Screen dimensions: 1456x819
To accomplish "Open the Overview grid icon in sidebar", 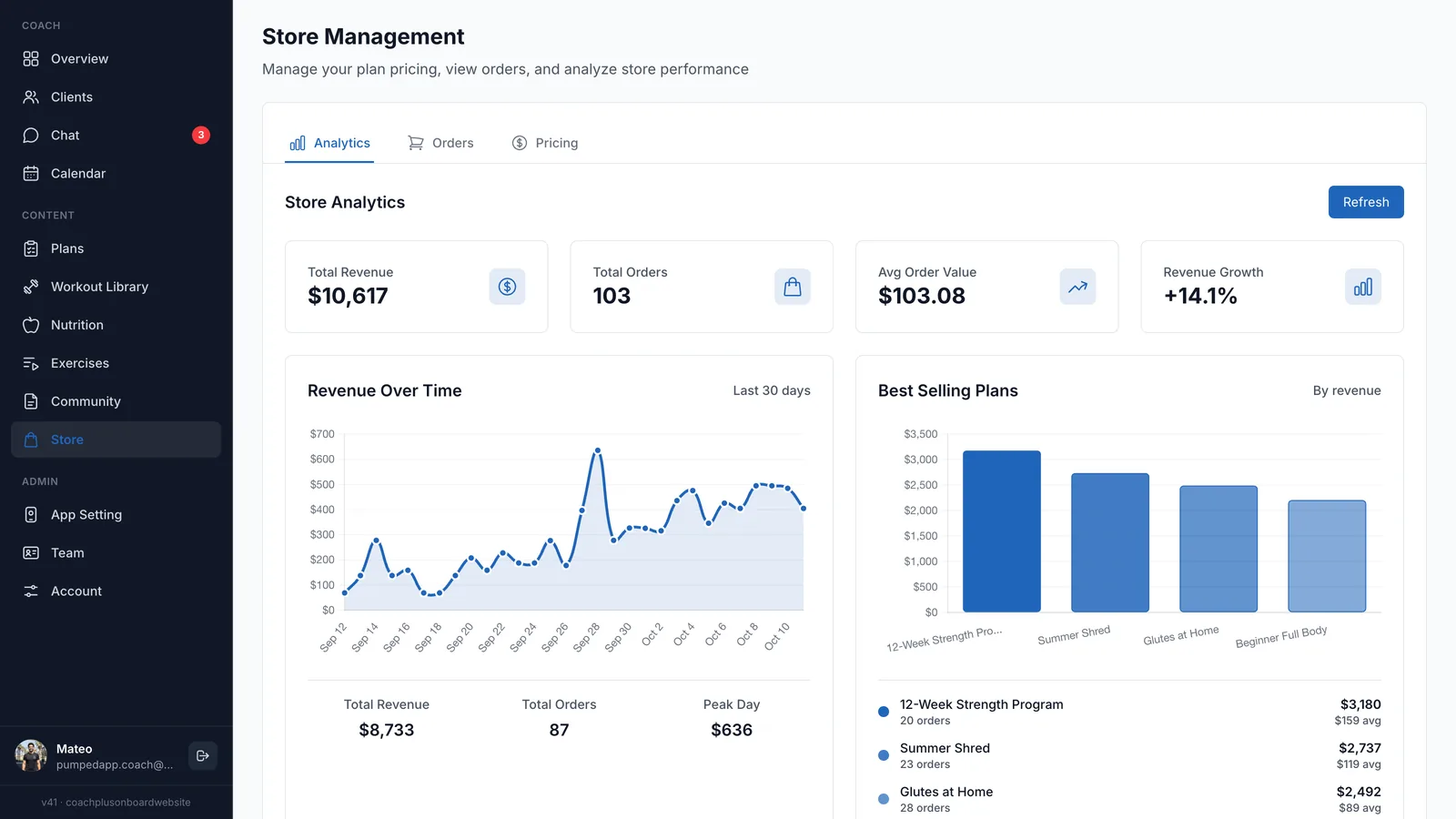I will point(31,58).
